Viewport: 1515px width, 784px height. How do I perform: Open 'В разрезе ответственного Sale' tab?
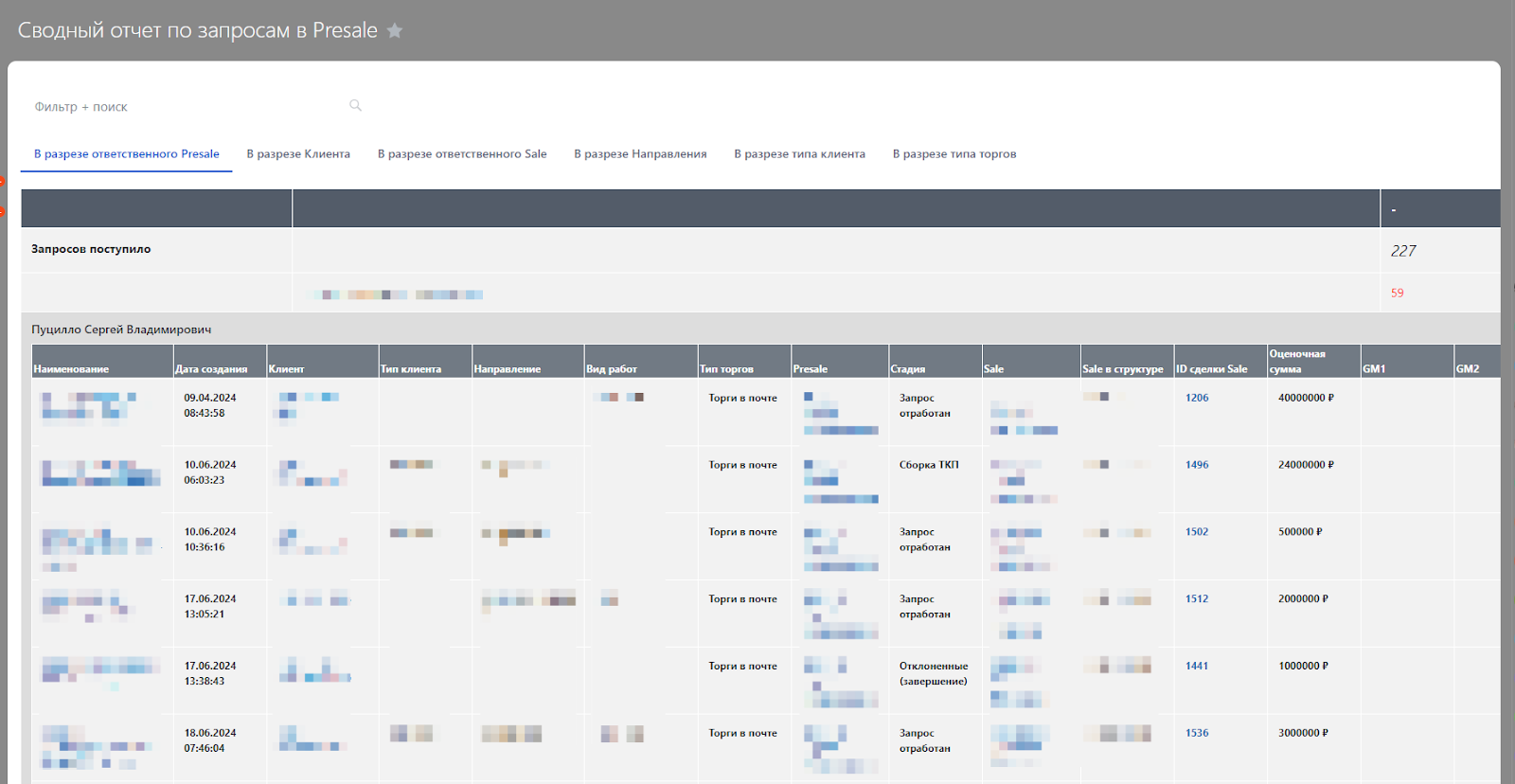point(462,154)
